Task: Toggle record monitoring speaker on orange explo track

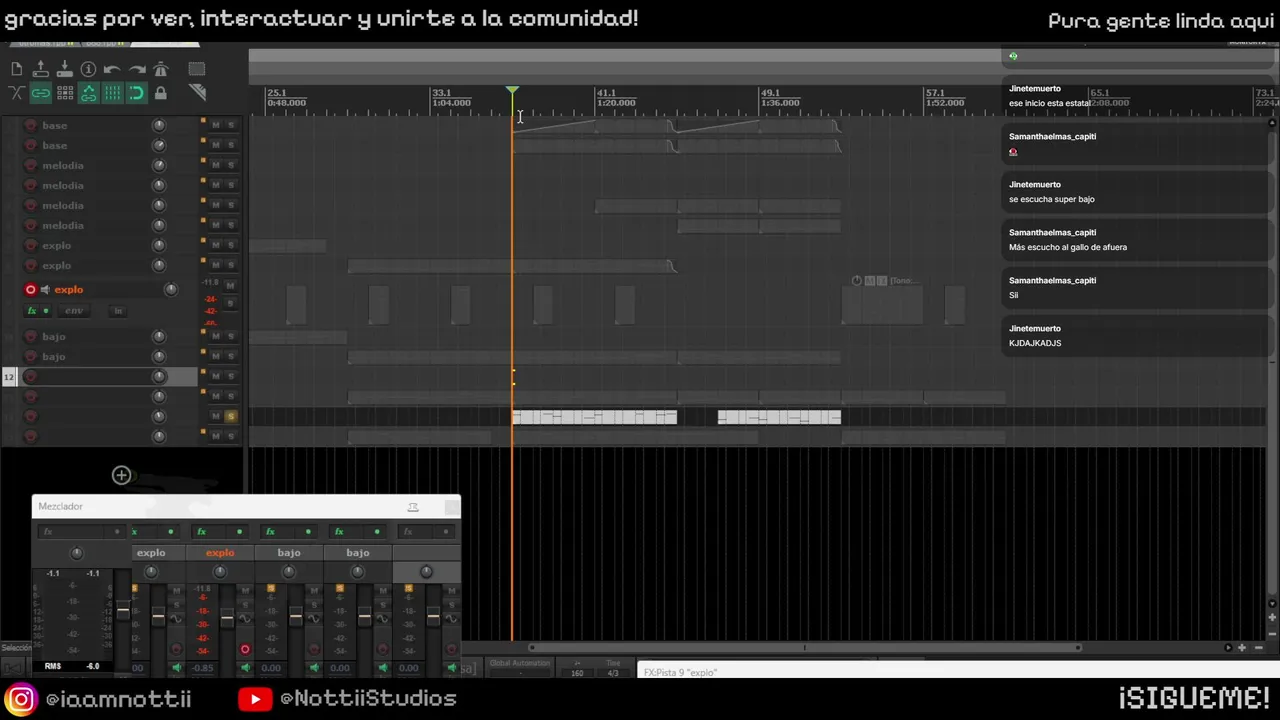Action: pos(45,290)
